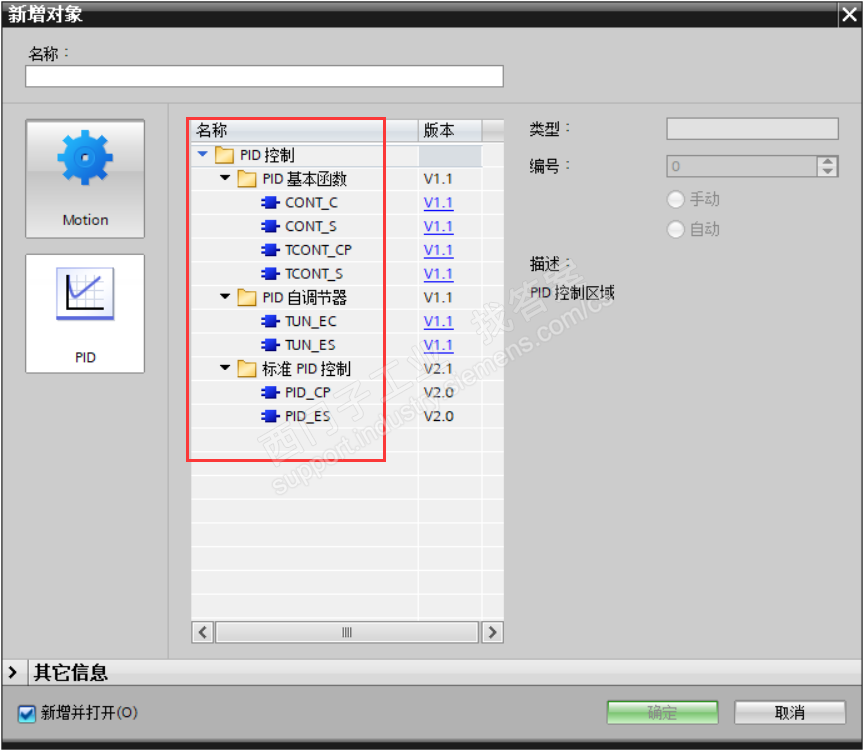
Task: Open the V1.1 version link for CONT_C
Action: (x=438, y=203)
